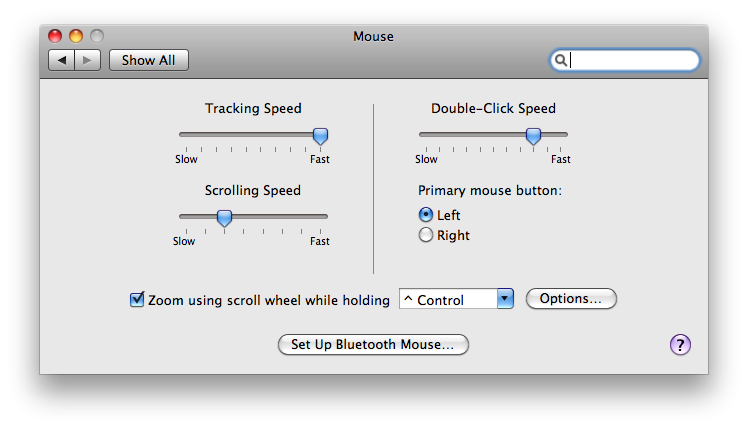Screen dimensions: 748x429
Task: Click the Double-Click Speed slider knob
Action: tap(533, 136)
